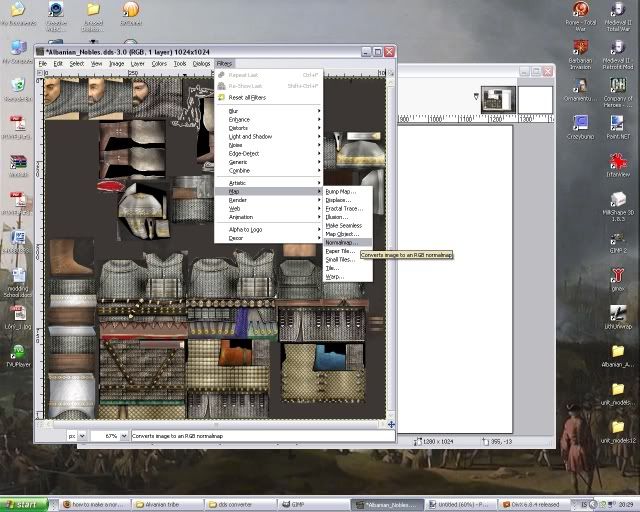Open the CrazyBump desktop shortcut
The image size is (640, 512).
pyautogui.click(x=580, y=124)
